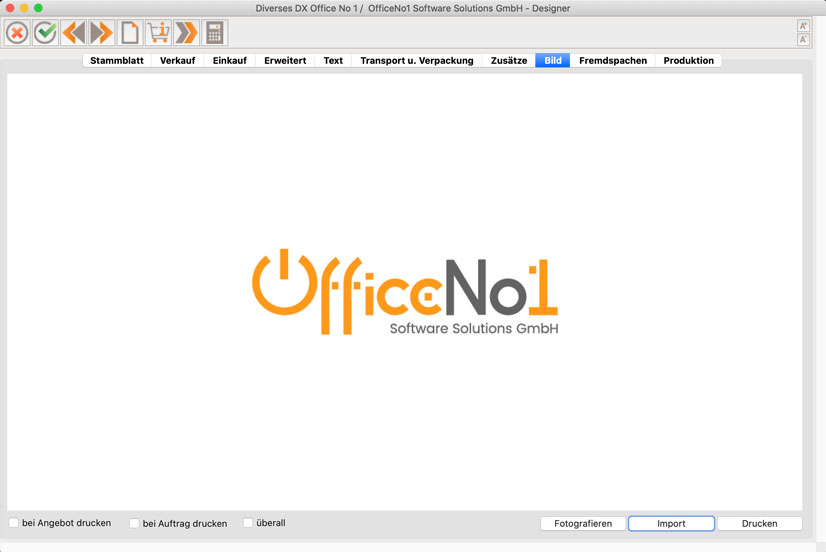Switch to the Stammblatt tab
Viewport: 826px width, 552px height.
click(x=117, y=61)
